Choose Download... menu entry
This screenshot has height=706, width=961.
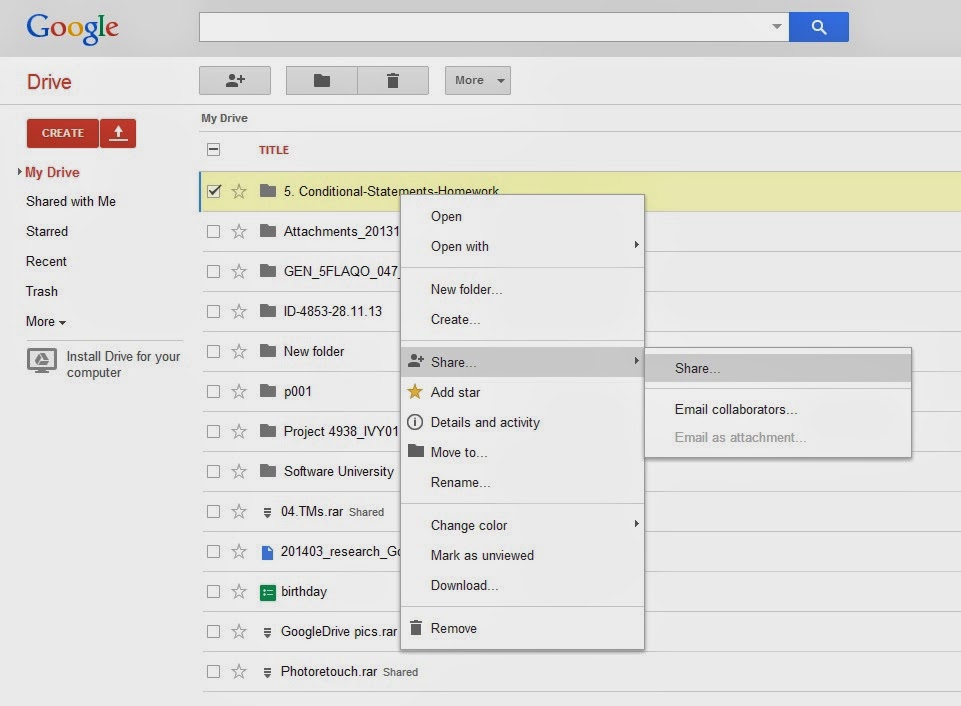tap(522, 585)
